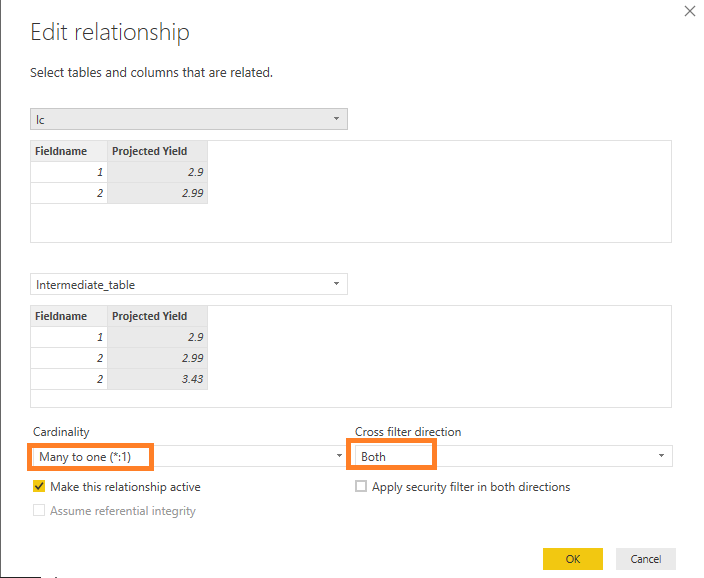Select Fieldname column in Intermediate_table preview

click(69, 316)
